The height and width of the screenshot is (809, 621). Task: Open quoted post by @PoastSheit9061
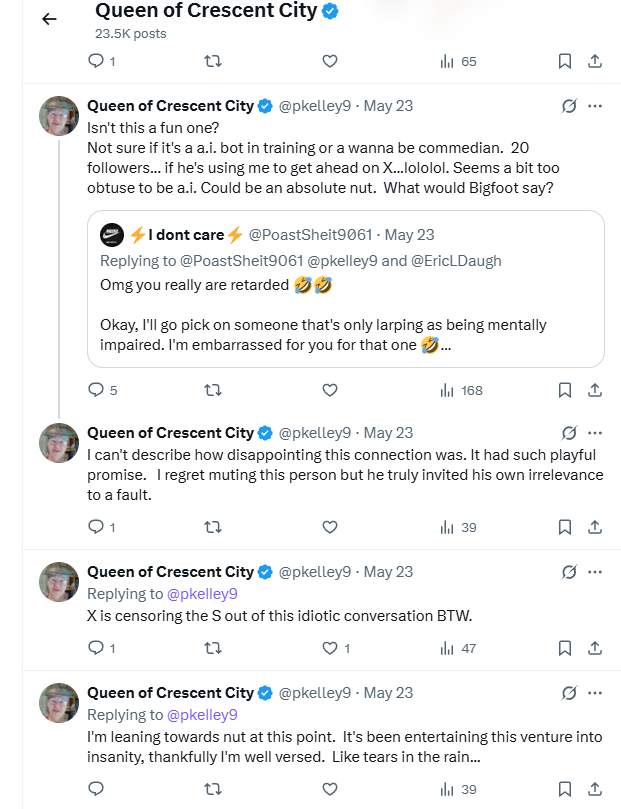click(346, 289)
